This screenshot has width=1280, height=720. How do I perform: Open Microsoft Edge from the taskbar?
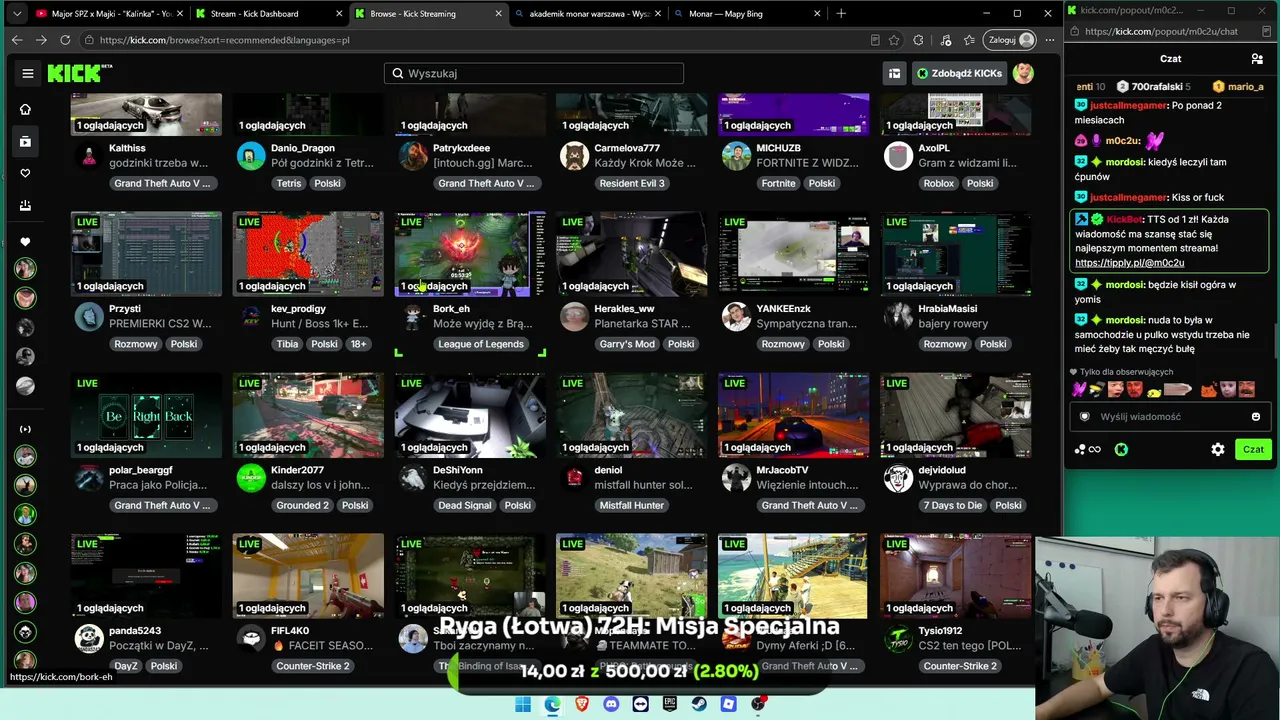point(552,704)
